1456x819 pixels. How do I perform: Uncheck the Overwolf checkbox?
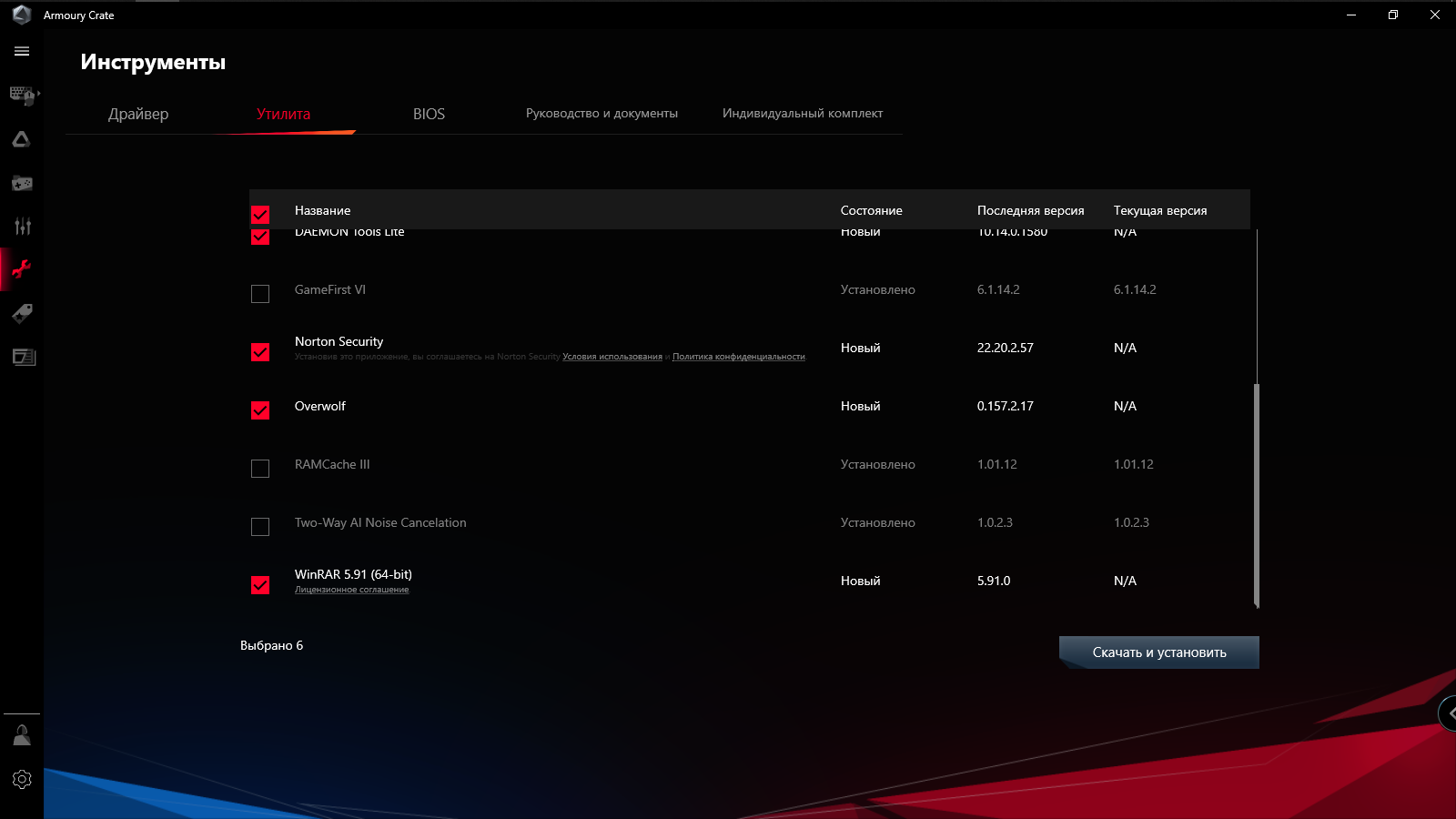tap(260, 410)
